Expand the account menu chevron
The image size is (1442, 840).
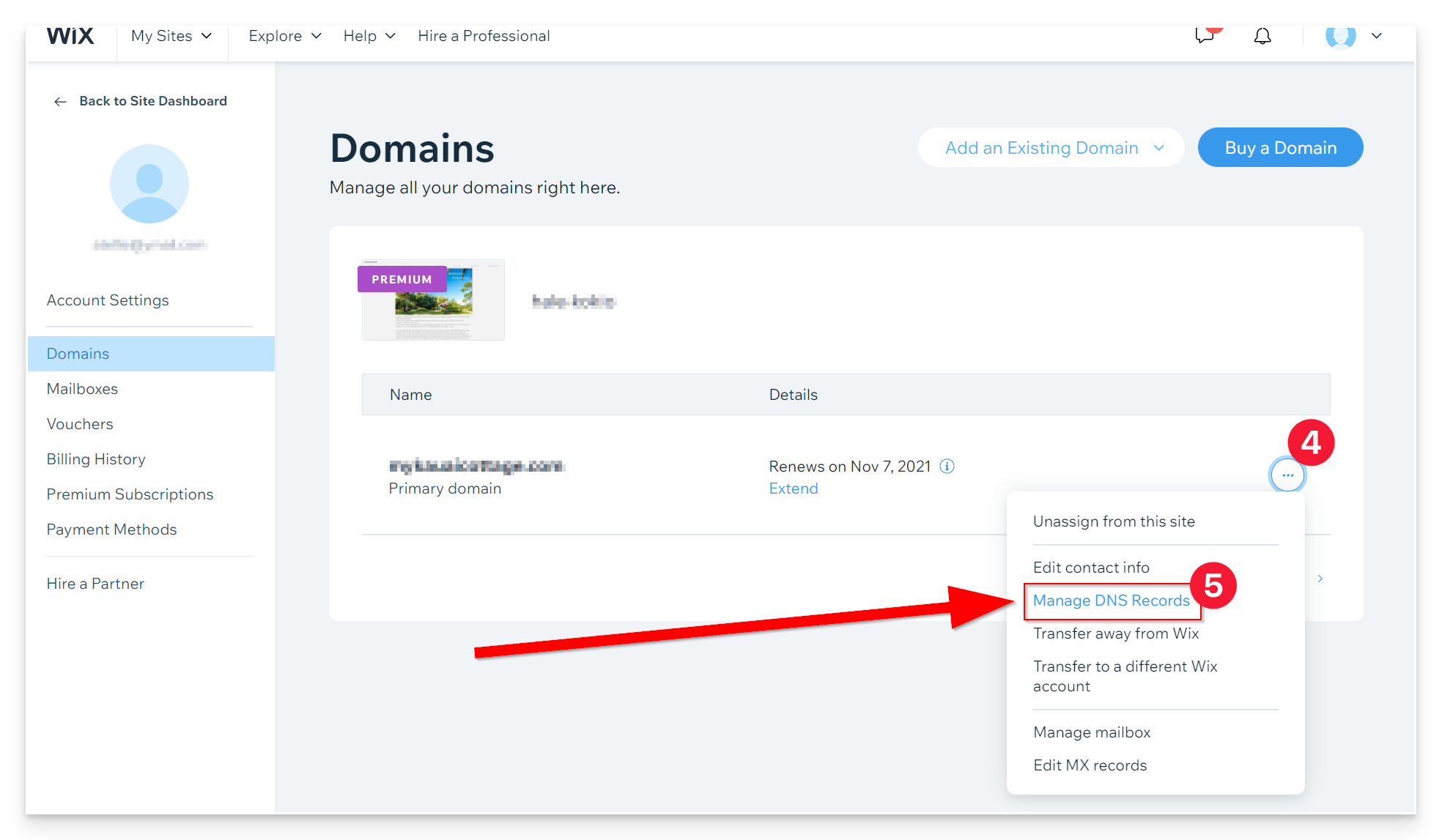pyautogui.click(x=1376, y=36)
